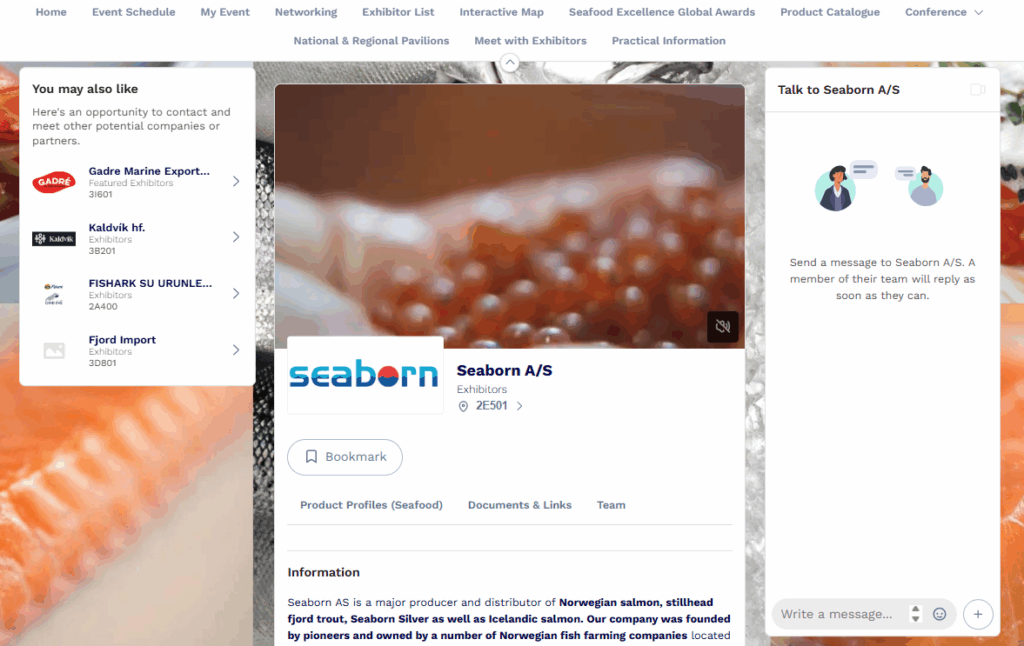1024x646 pixels.
Task: Unmute the banner video sound icon
Action: click(722, 326)
